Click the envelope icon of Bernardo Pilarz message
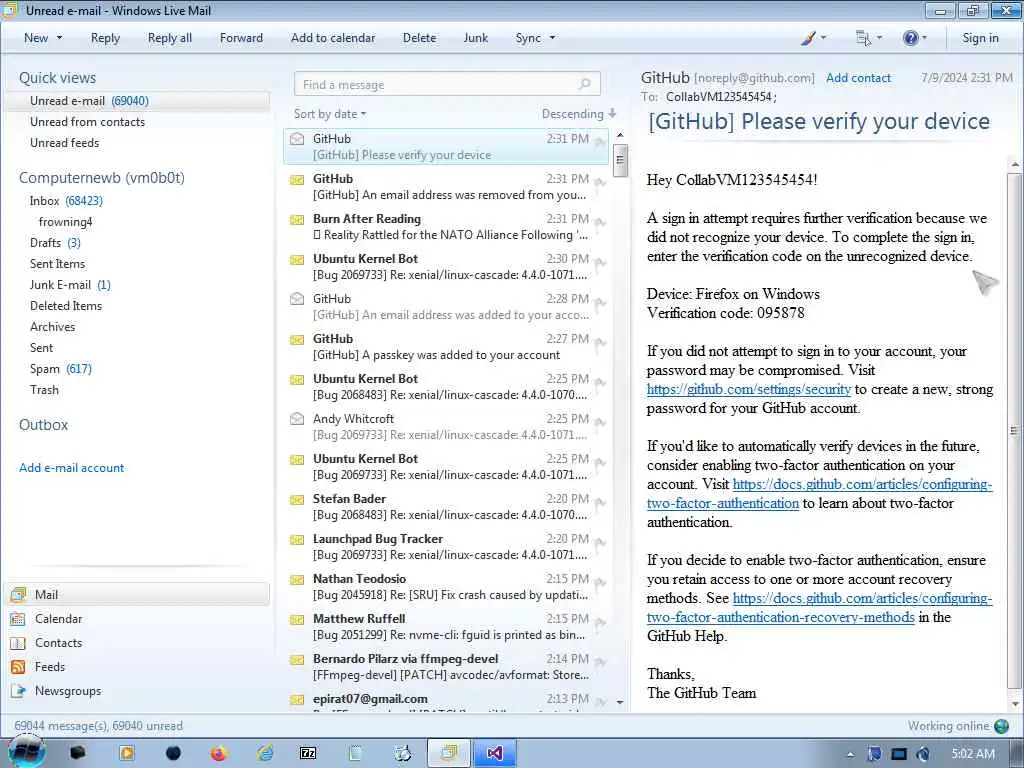1024x768 pixels. 297,660
